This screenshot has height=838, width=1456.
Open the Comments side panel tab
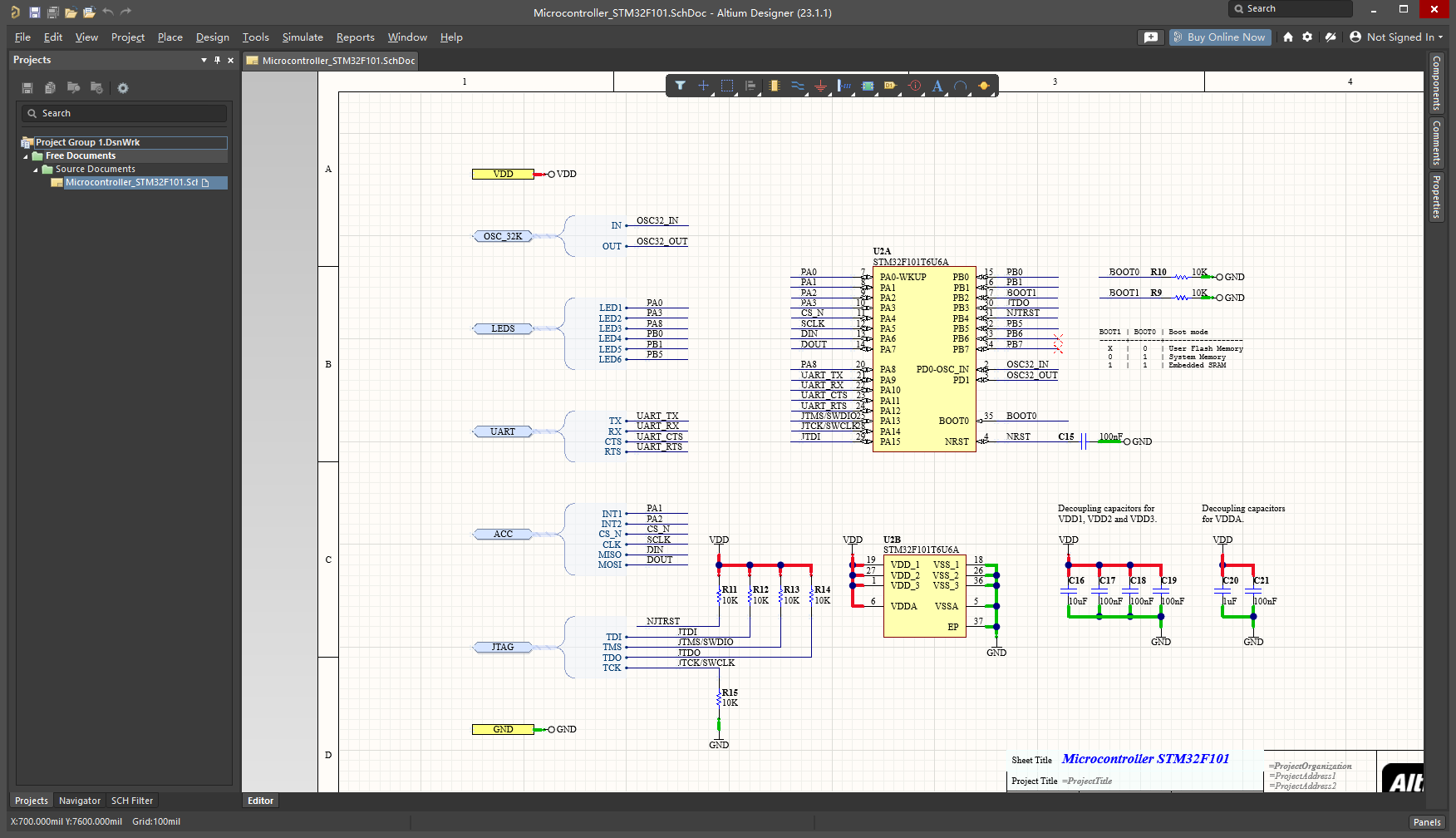click(x=1435, y=143)
